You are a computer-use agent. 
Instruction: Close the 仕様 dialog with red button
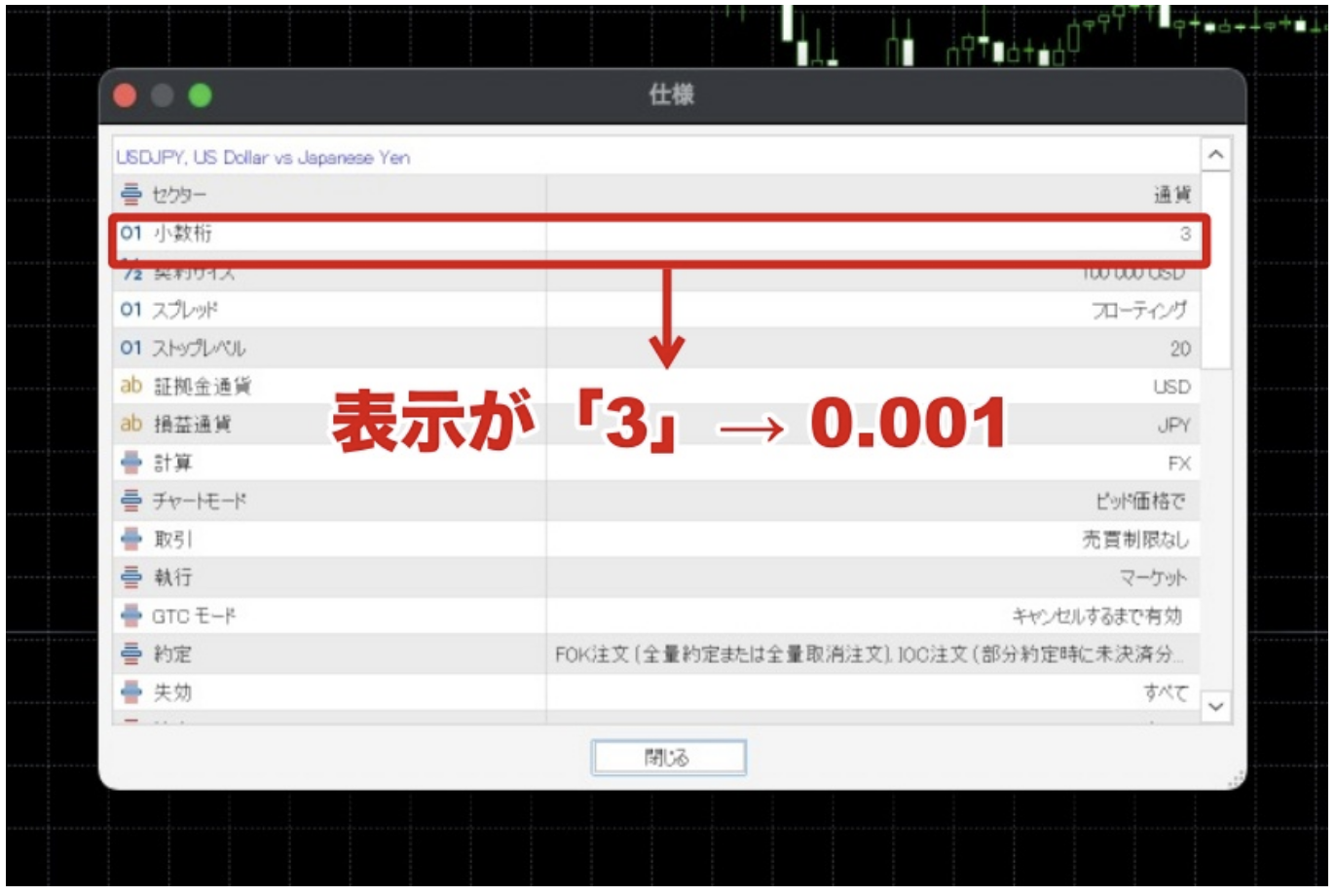(126, 95)
